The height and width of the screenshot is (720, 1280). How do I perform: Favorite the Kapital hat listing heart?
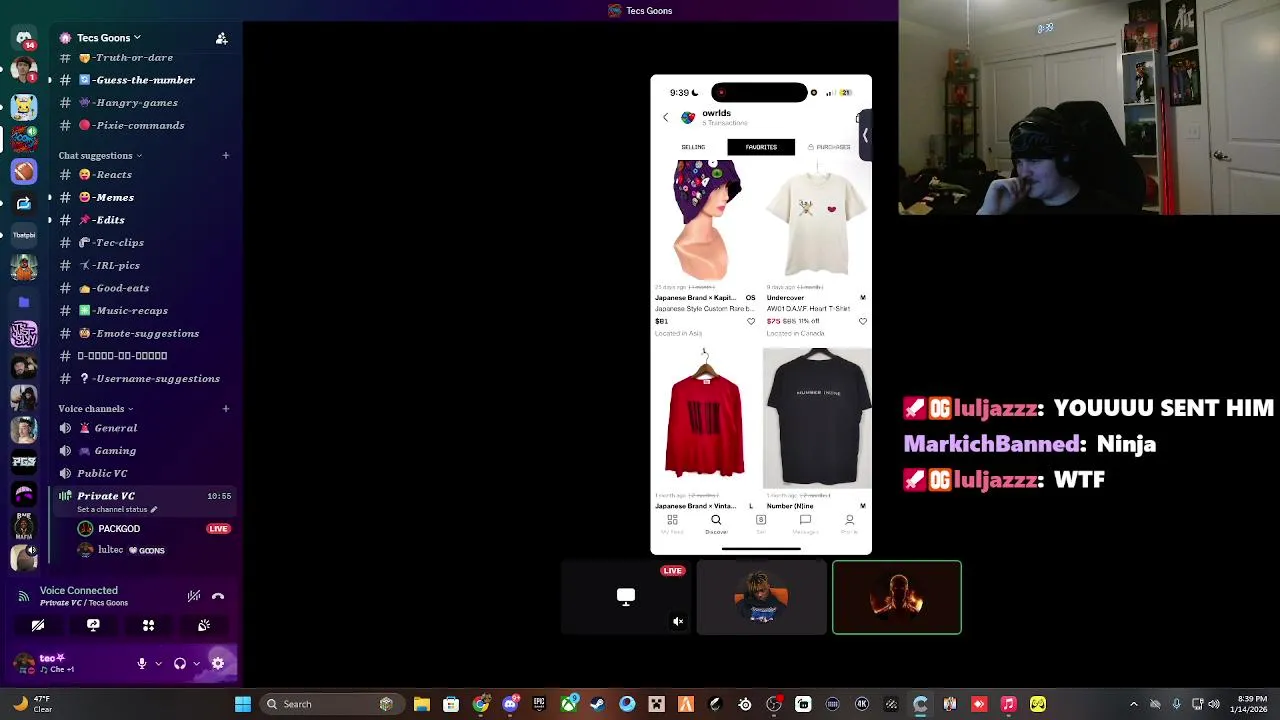pyautogui.click(x=751, y=321)
